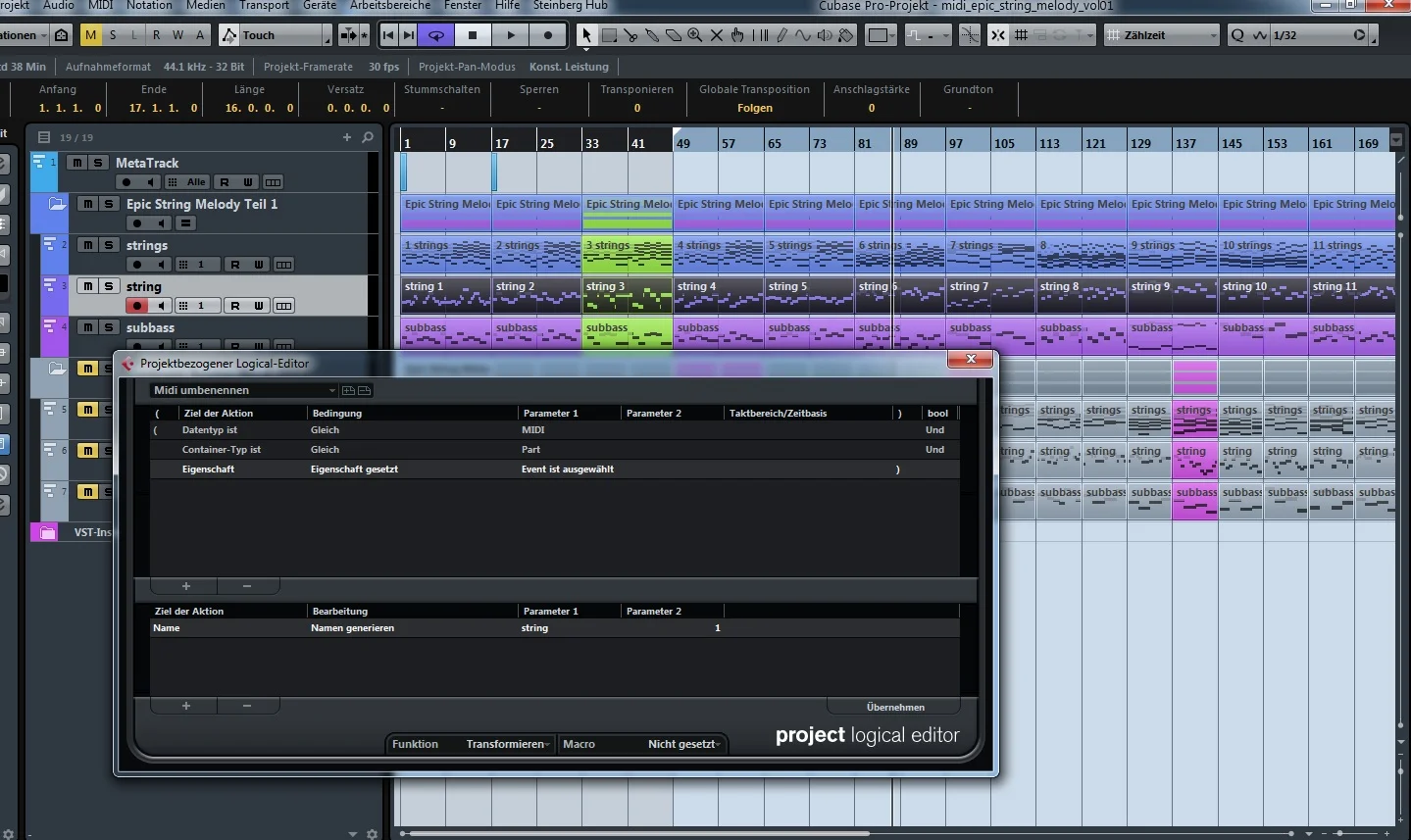The width and height of the screenshot is (1411, 840).
Task: Open the Steinberg Hub menu
Action: 571,5
